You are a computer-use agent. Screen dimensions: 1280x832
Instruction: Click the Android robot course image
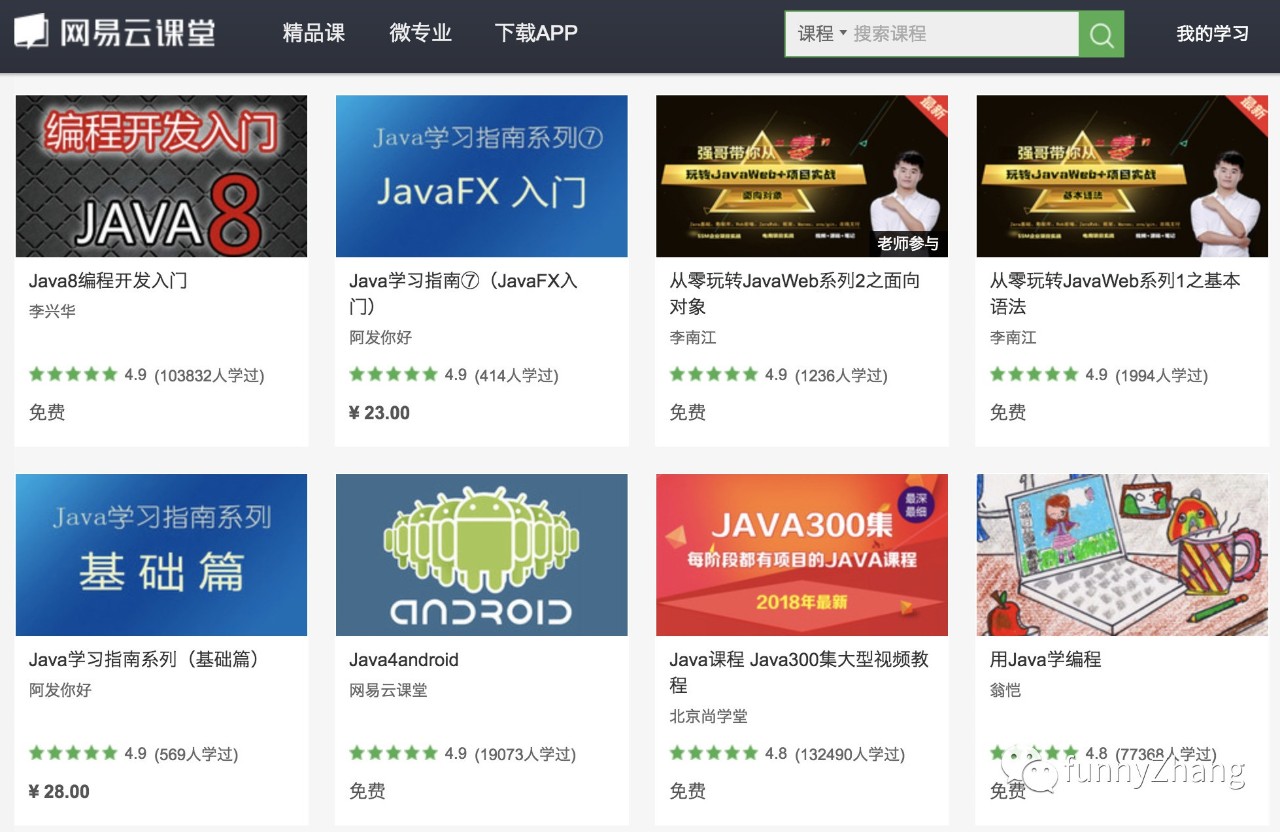[481, 555]
